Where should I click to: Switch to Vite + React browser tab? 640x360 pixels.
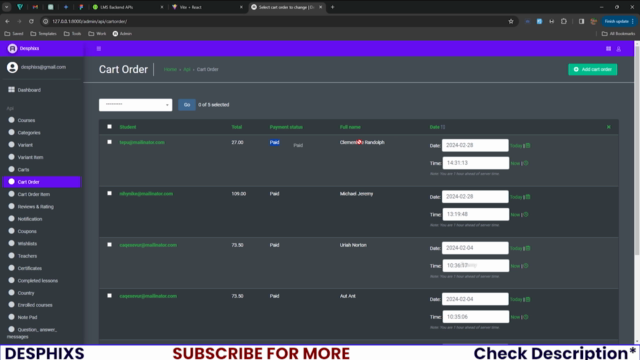[x=208, y=7]
